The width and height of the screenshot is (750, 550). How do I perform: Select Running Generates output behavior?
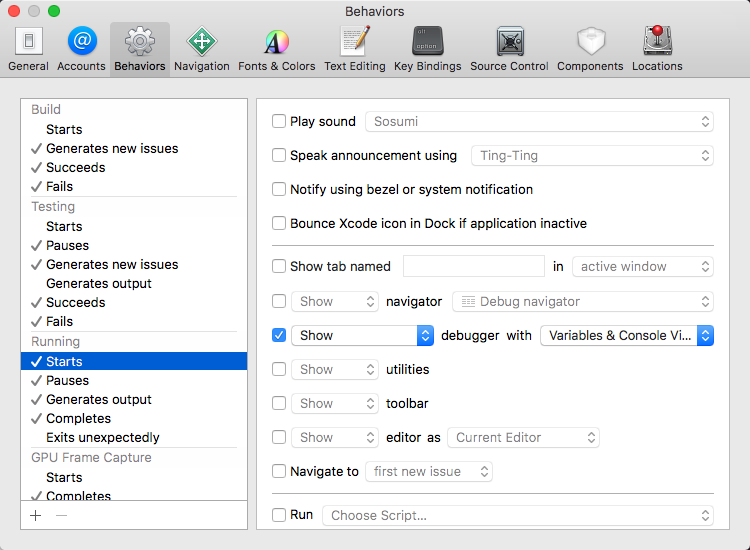[134, 399]
